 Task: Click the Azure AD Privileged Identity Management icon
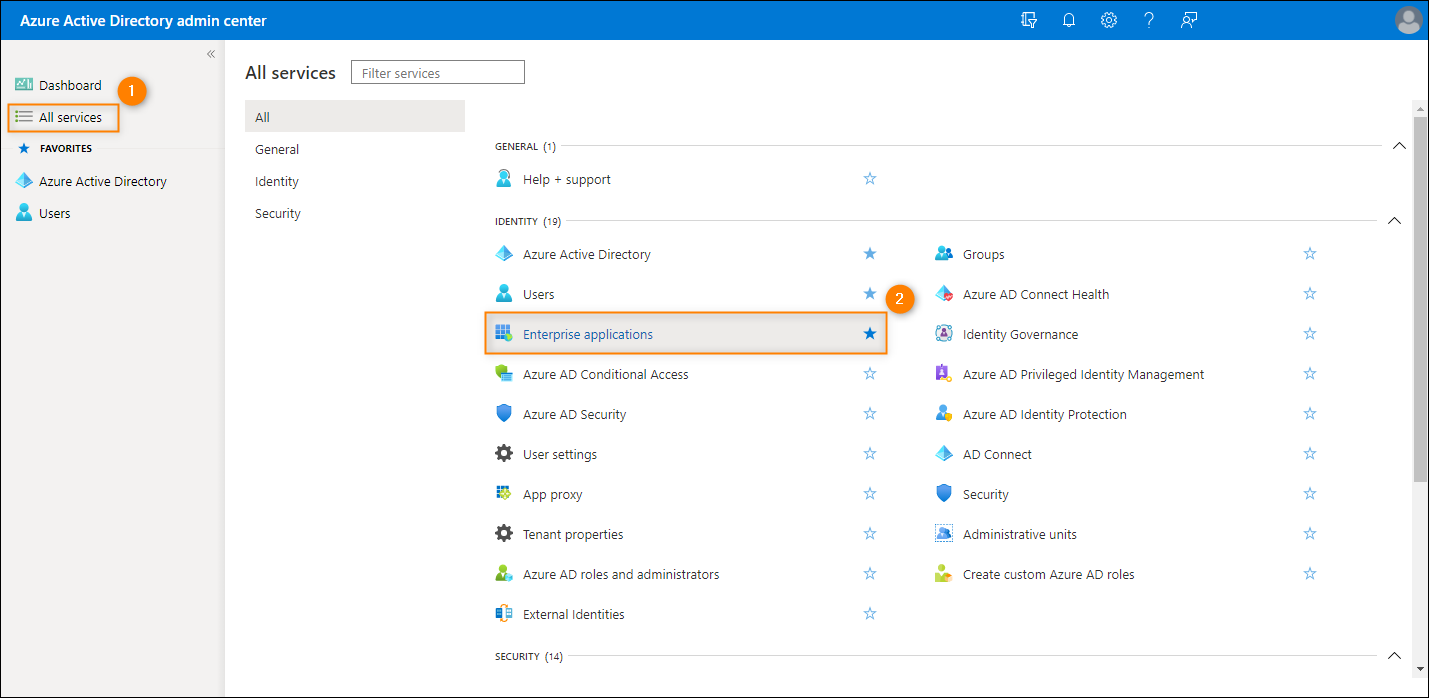coord(944,374)
